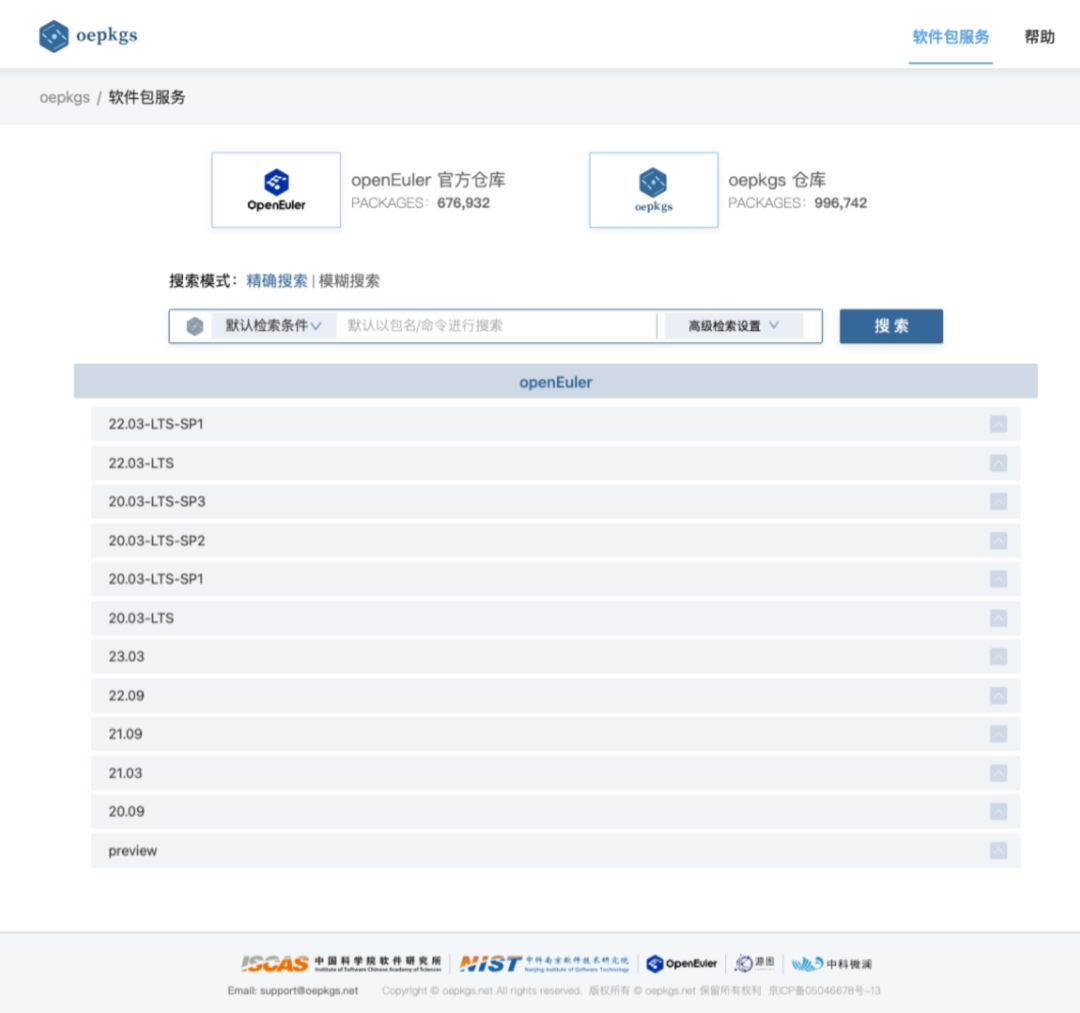Click the OpenEuler logo in footer
This screenshot has width=1080, height=1013.
[x=682, y=963]
